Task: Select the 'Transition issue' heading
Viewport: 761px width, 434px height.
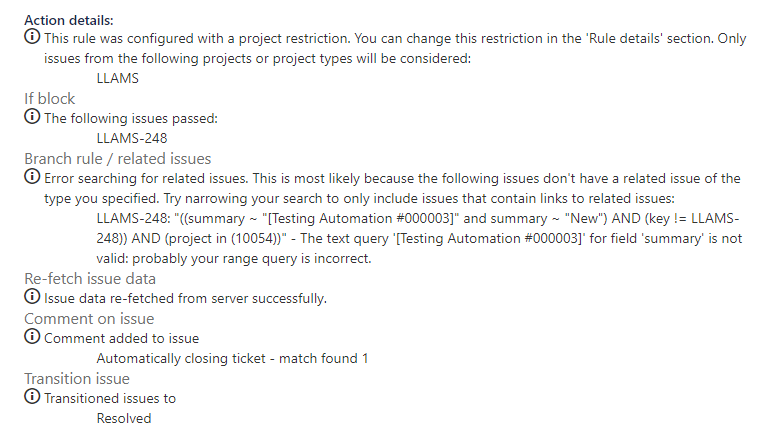Action: [x=77, y=379]
